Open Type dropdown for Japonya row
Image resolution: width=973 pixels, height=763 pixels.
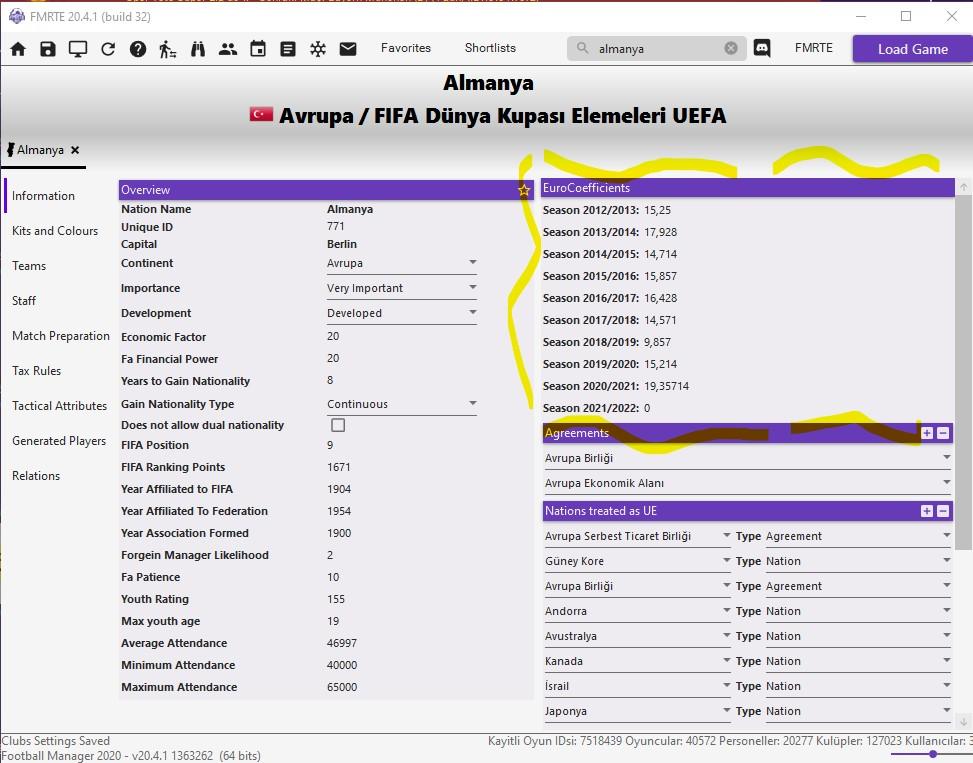(x=858, y=711)
